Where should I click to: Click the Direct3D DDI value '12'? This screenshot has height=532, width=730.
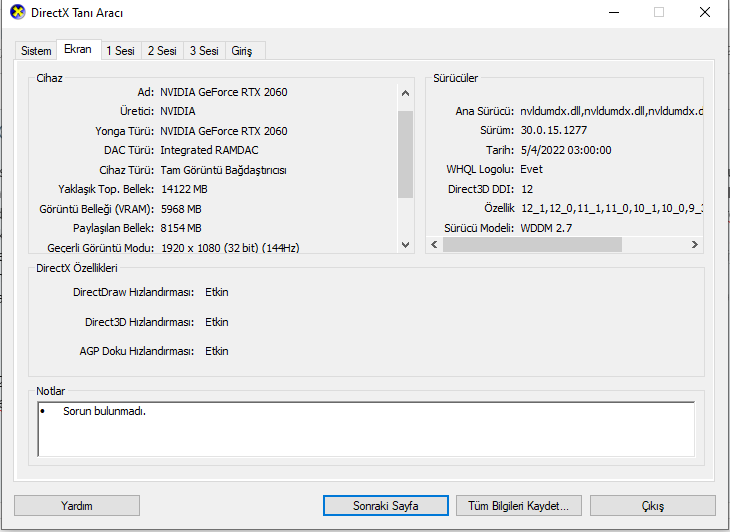pyautogui.click(x=527, y=189)
